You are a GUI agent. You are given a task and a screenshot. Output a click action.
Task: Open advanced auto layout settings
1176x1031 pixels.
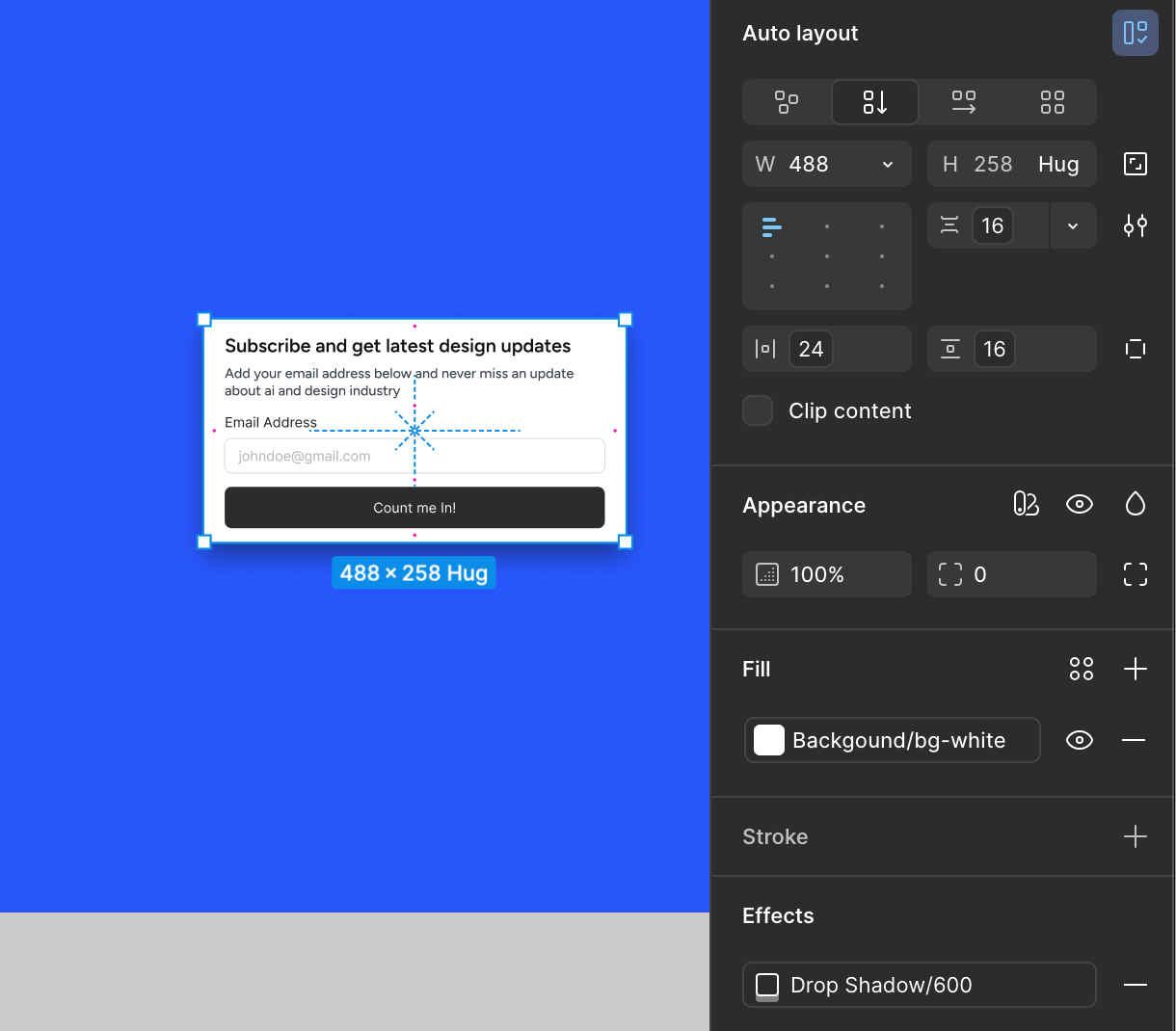[x=1135, y=225]
